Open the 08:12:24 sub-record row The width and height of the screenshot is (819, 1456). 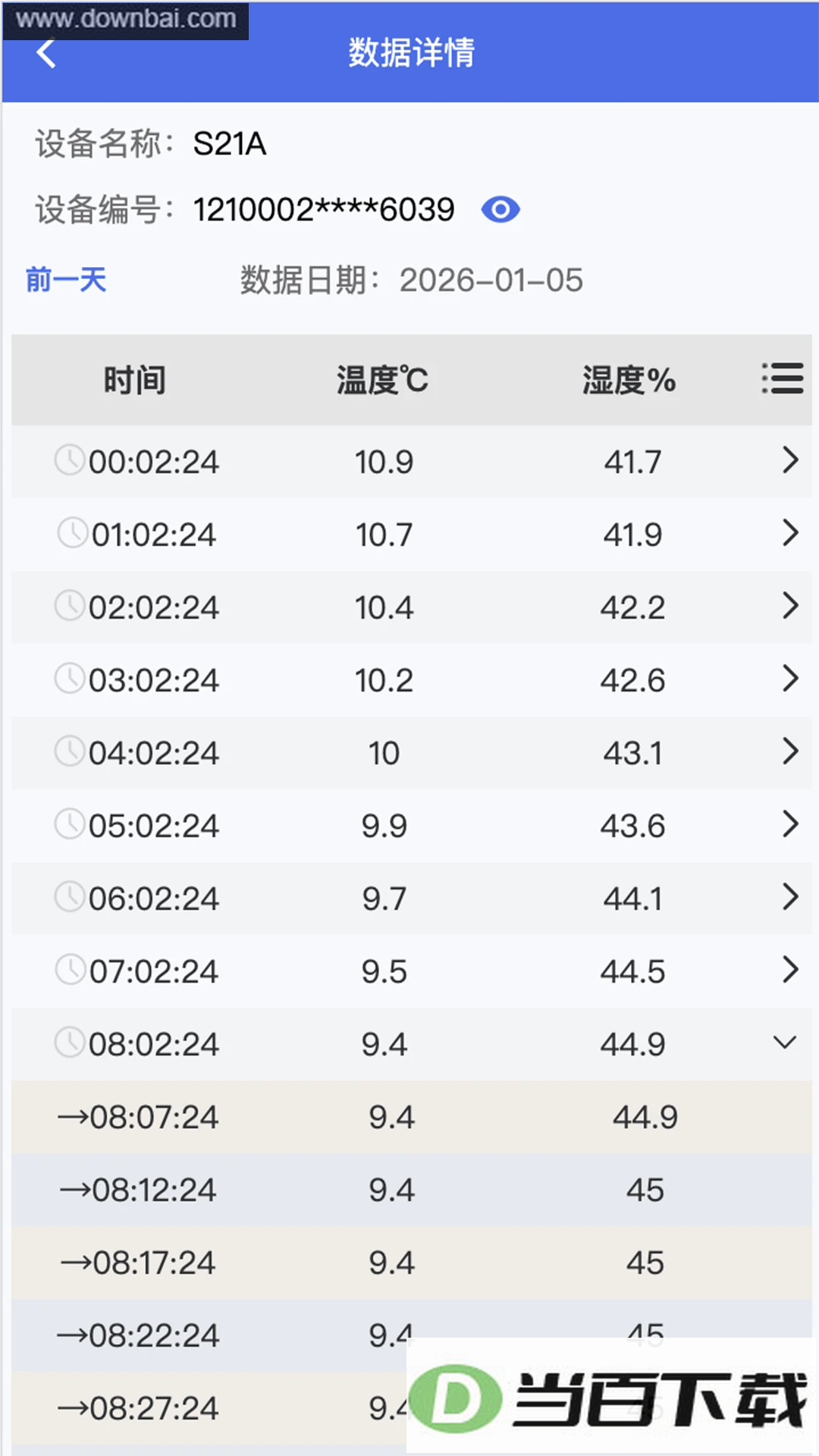412,1190
